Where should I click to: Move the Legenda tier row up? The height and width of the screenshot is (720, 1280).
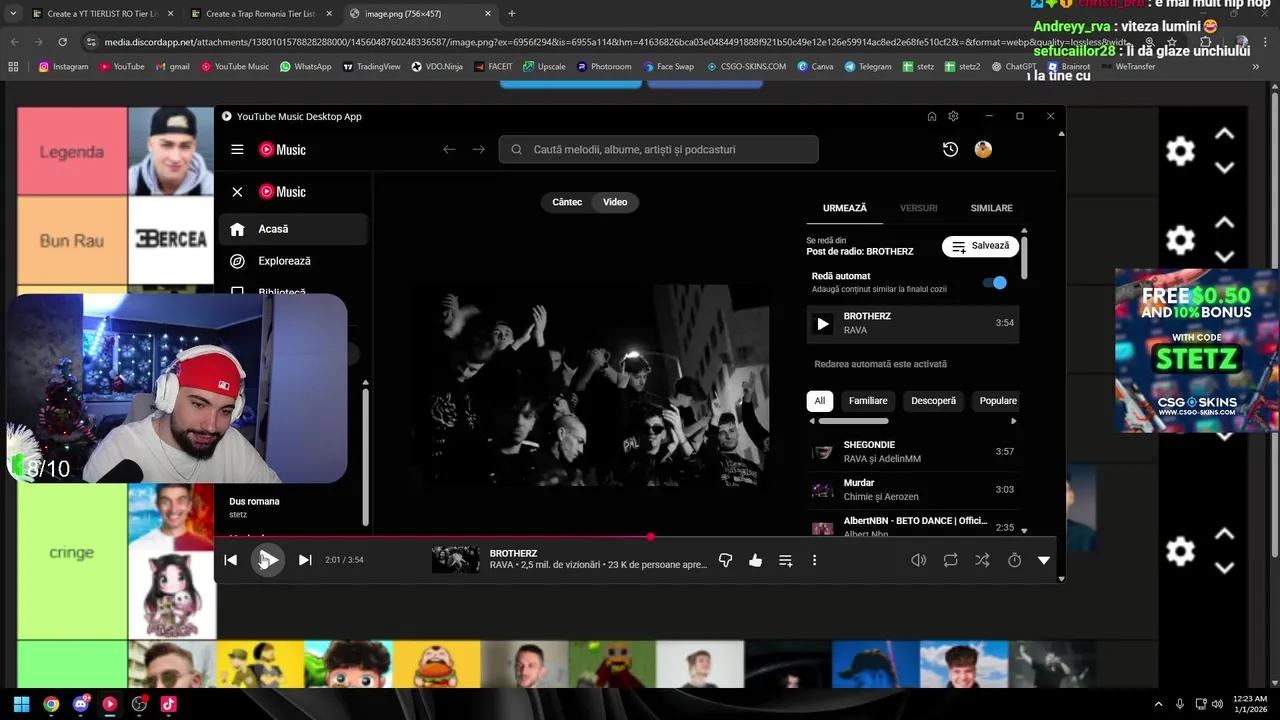coord(1224,134)
